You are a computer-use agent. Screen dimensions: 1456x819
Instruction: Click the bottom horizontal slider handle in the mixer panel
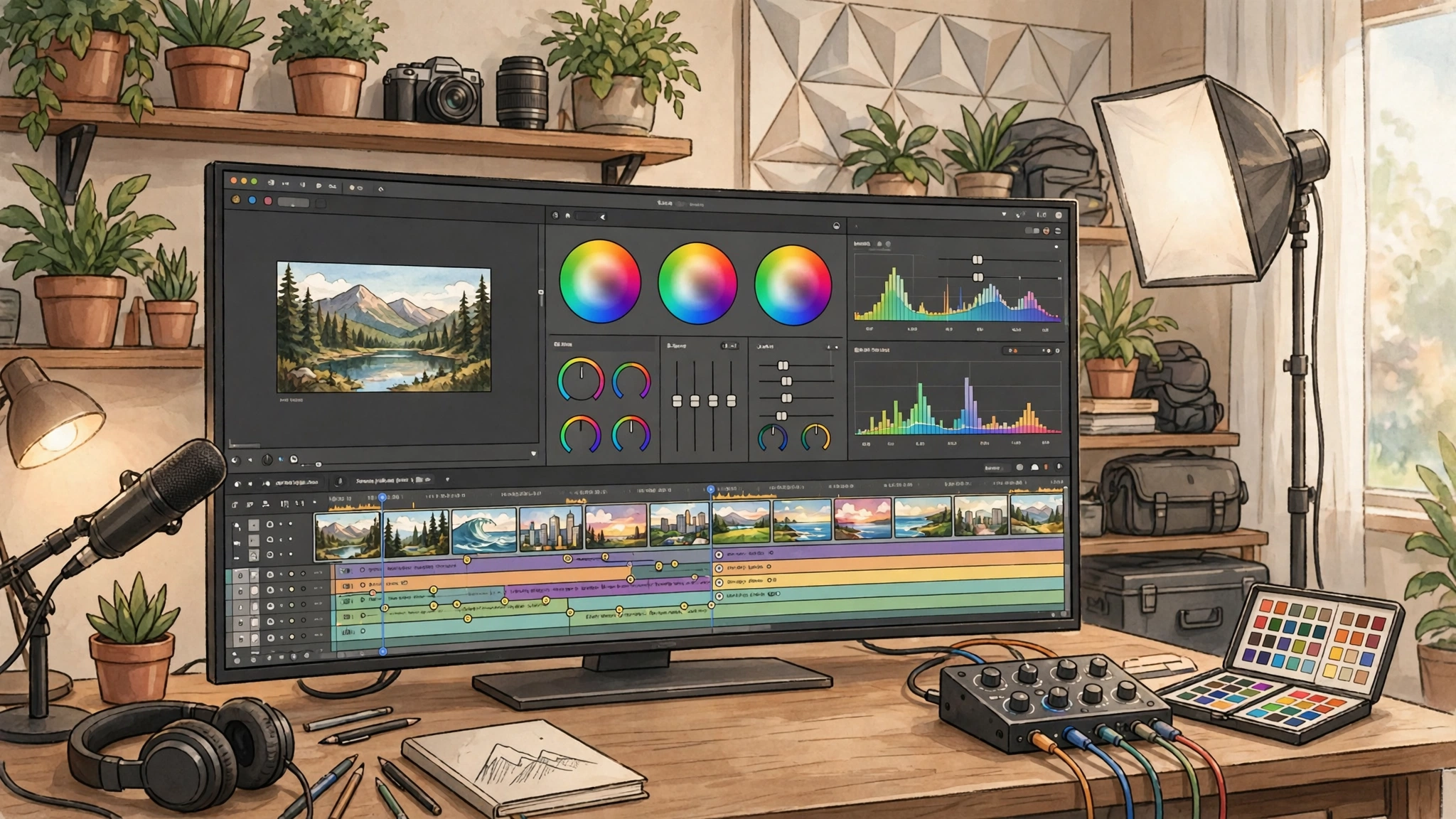coord(781,416)
